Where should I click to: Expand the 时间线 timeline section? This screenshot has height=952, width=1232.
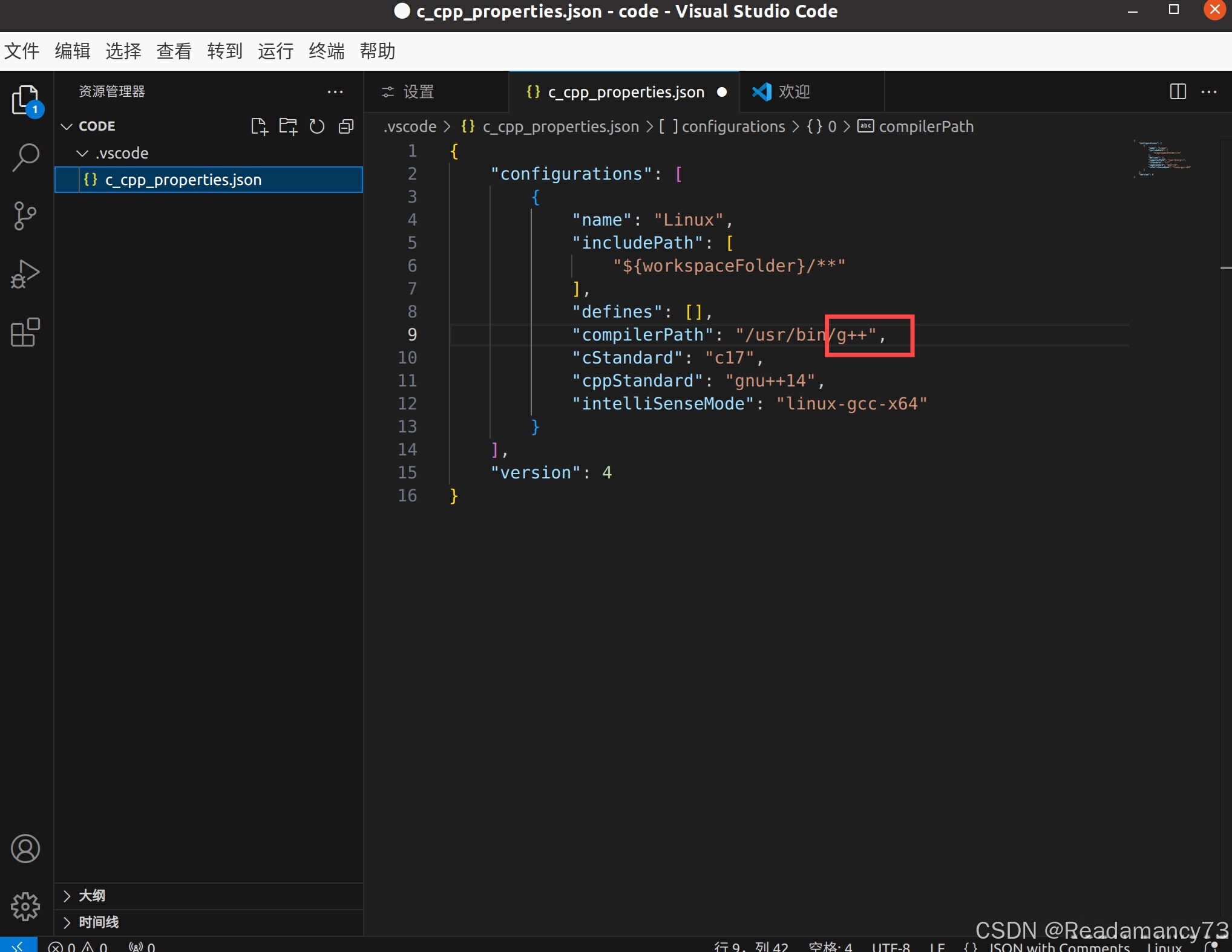tap(99, 922)
